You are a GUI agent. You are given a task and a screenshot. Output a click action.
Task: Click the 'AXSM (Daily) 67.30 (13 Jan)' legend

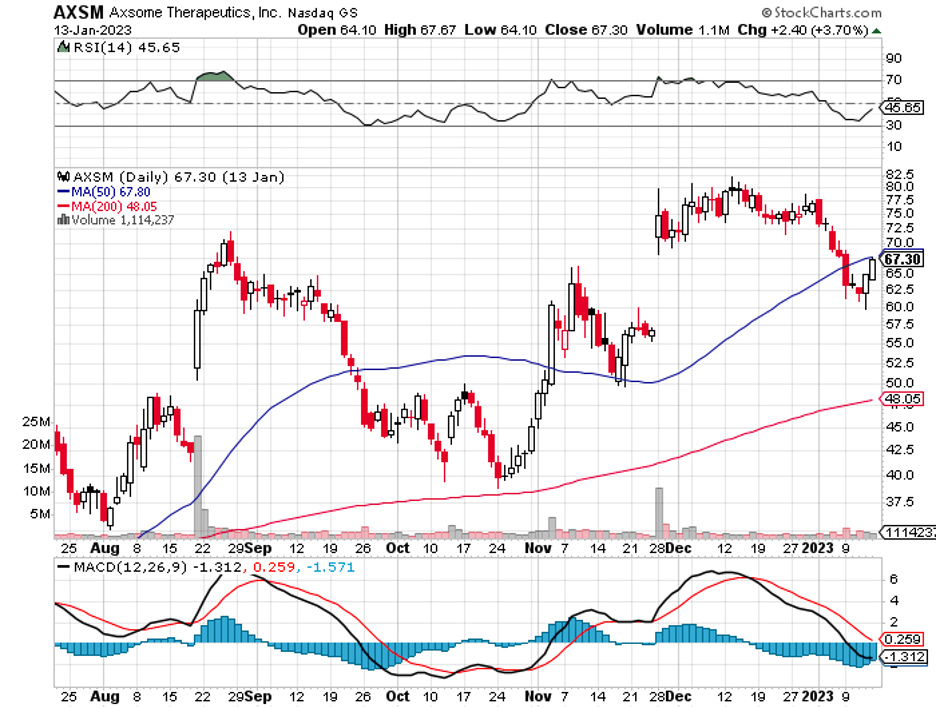pos(178,177)
